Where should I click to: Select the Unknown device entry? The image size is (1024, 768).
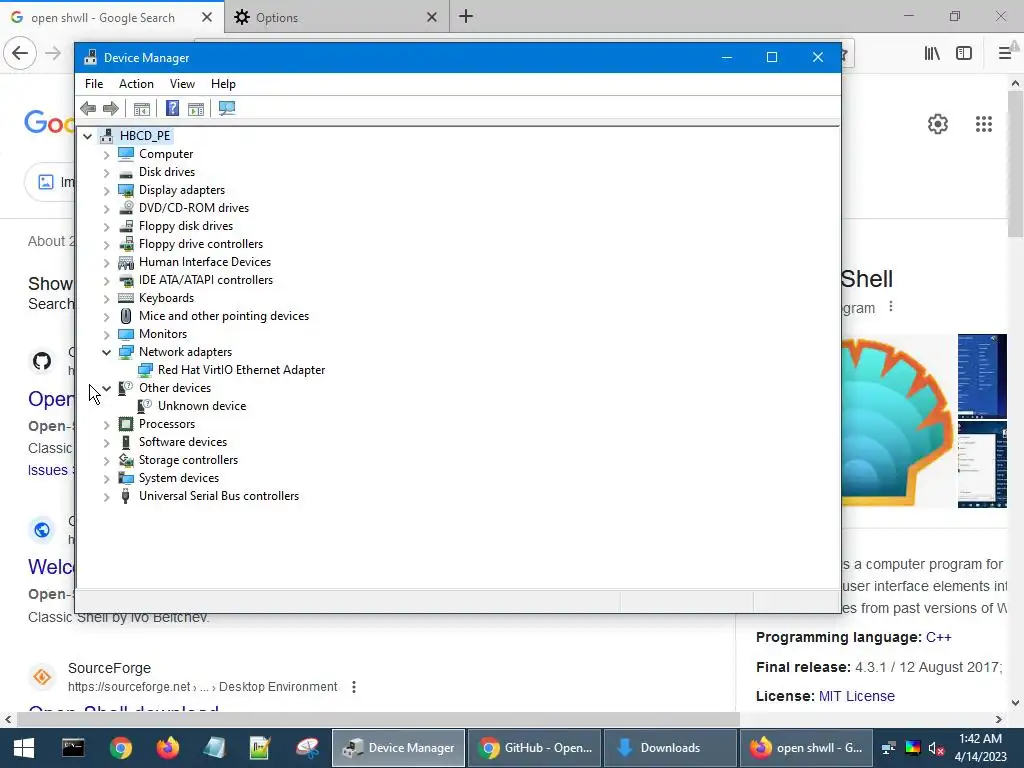202,406
